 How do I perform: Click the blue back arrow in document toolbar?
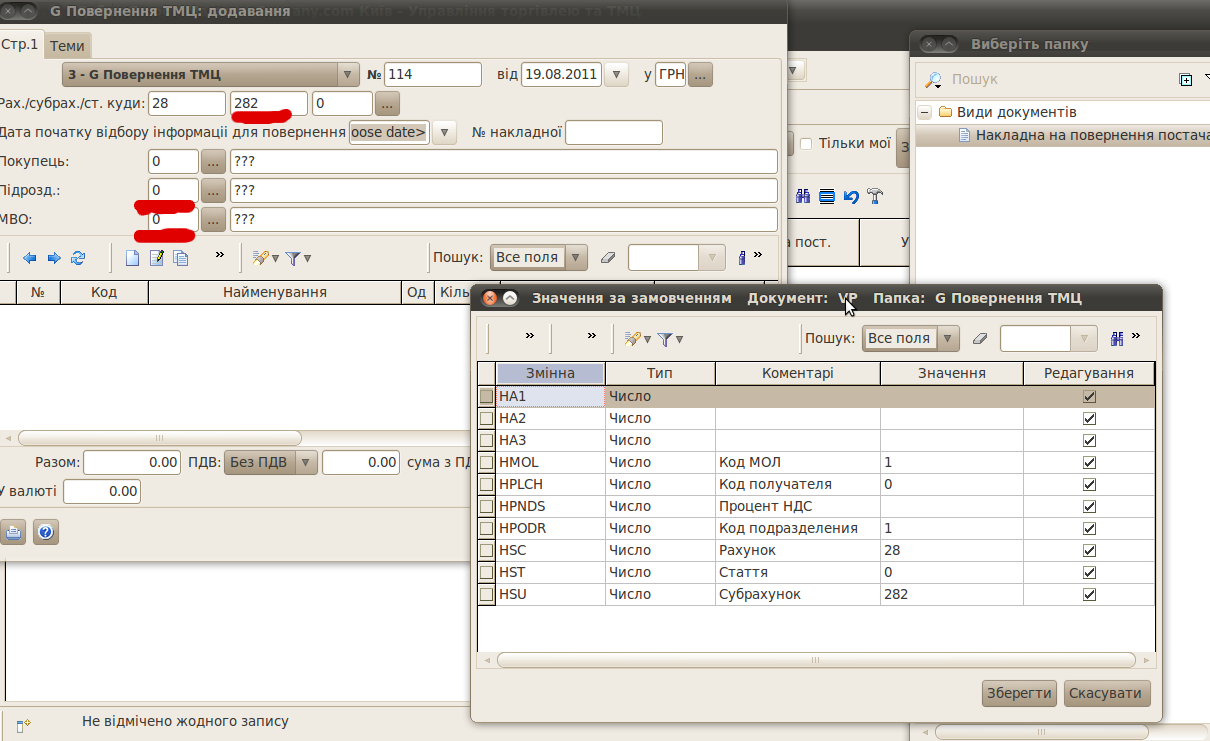click(29, 258)
